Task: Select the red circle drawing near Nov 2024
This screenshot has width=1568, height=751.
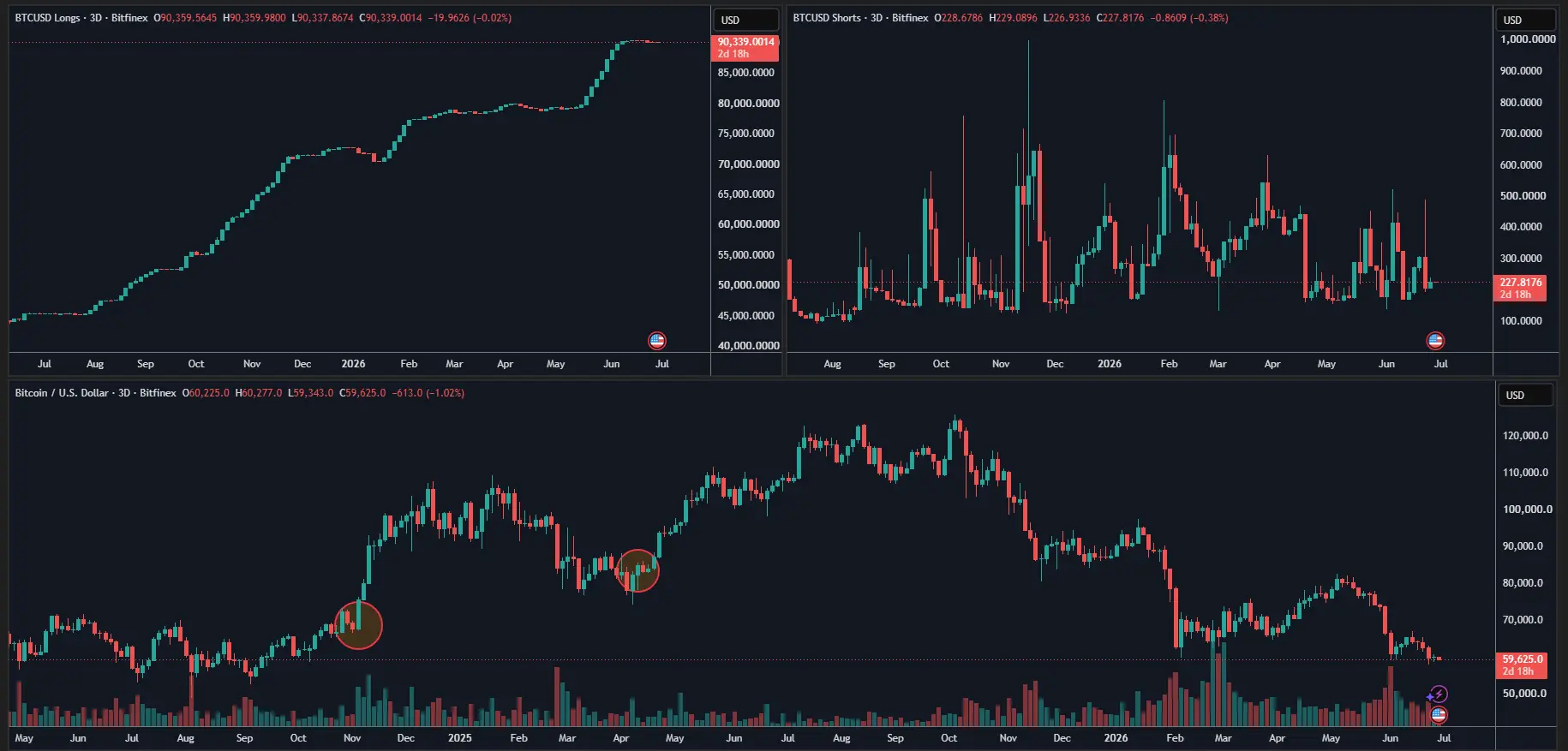Action: 358,625
